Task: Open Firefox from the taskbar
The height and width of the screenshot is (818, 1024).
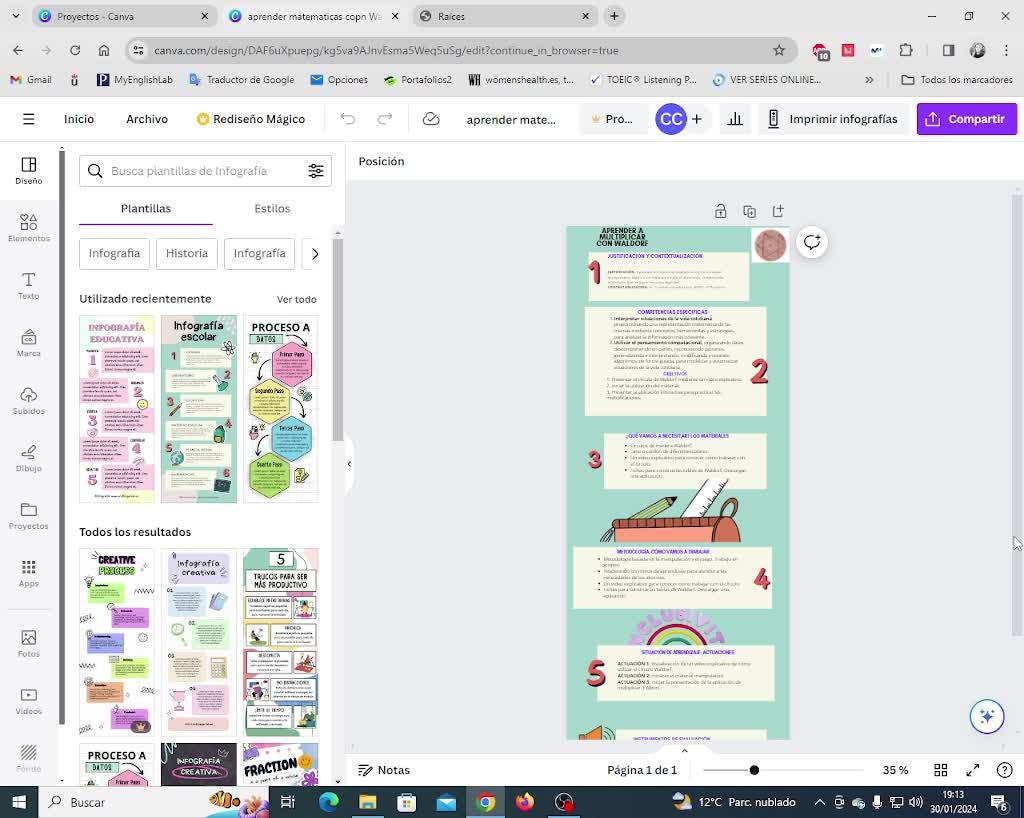Action: pos(524,802)
